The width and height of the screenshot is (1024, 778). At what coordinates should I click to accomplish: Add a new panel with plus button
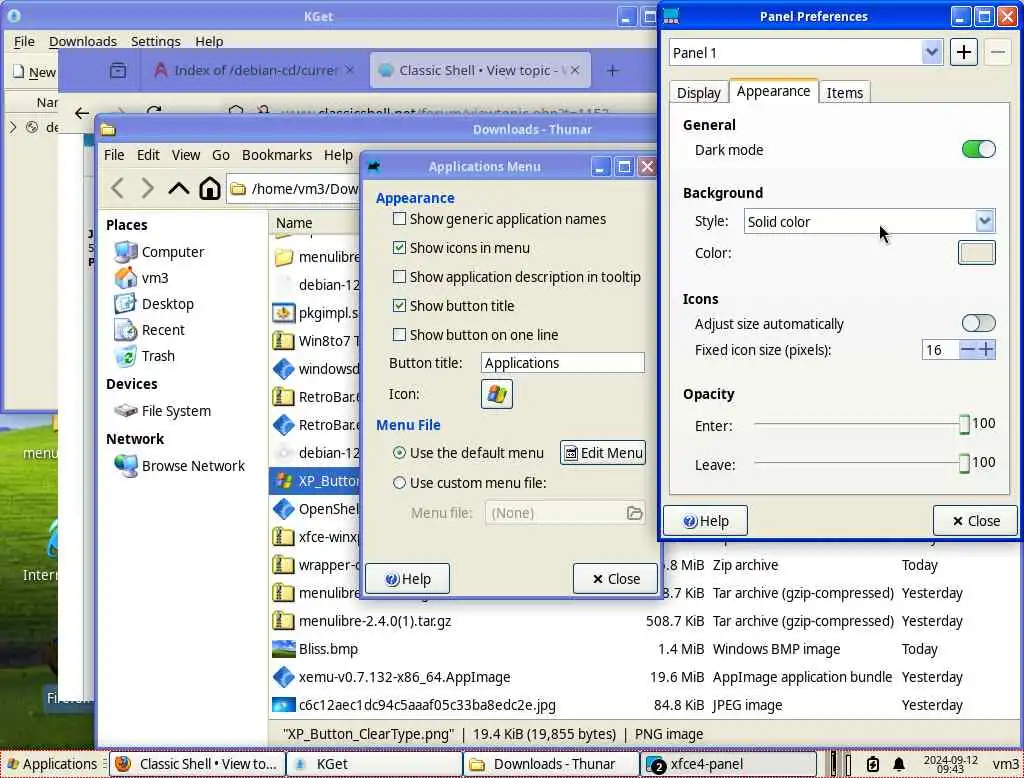pos(963,53)
